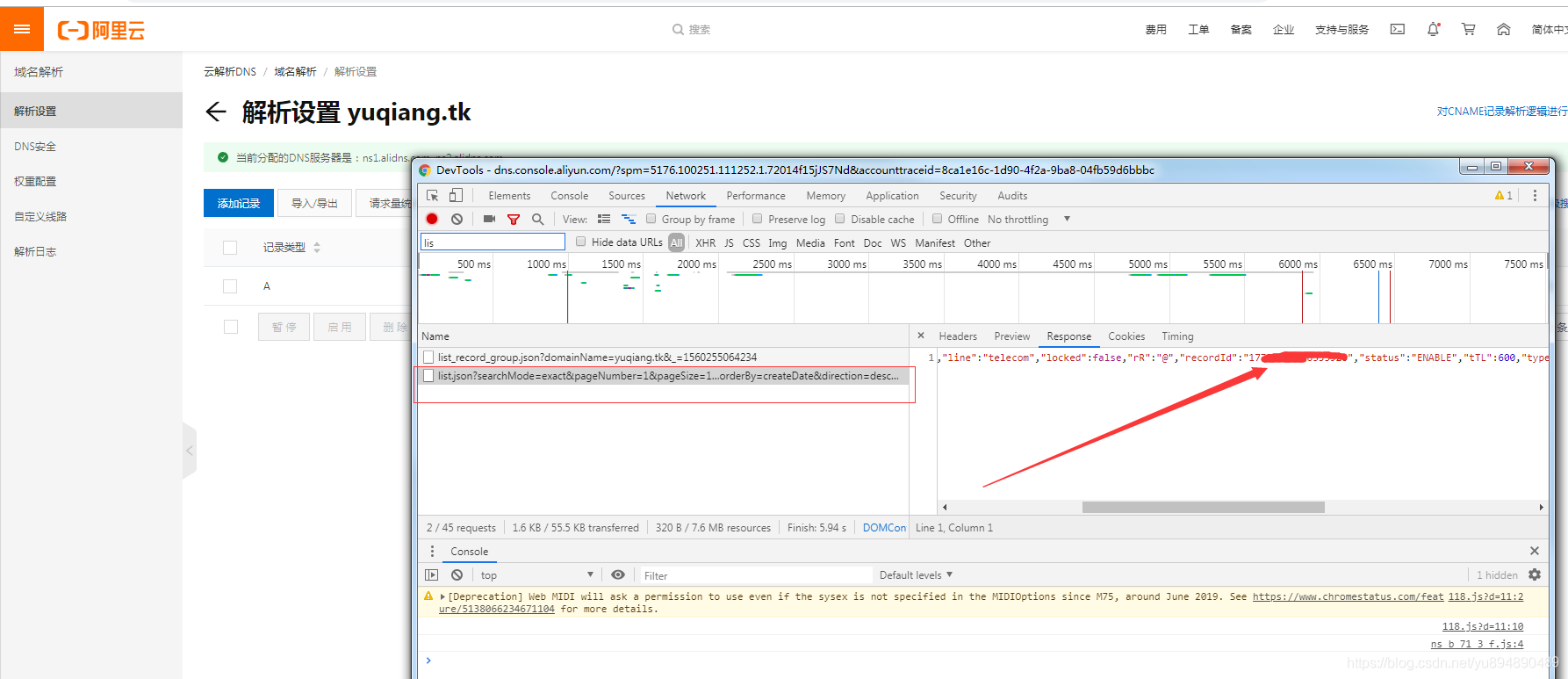Create live expression eye icon
The image size is (1568, 679).
[618, 574]
